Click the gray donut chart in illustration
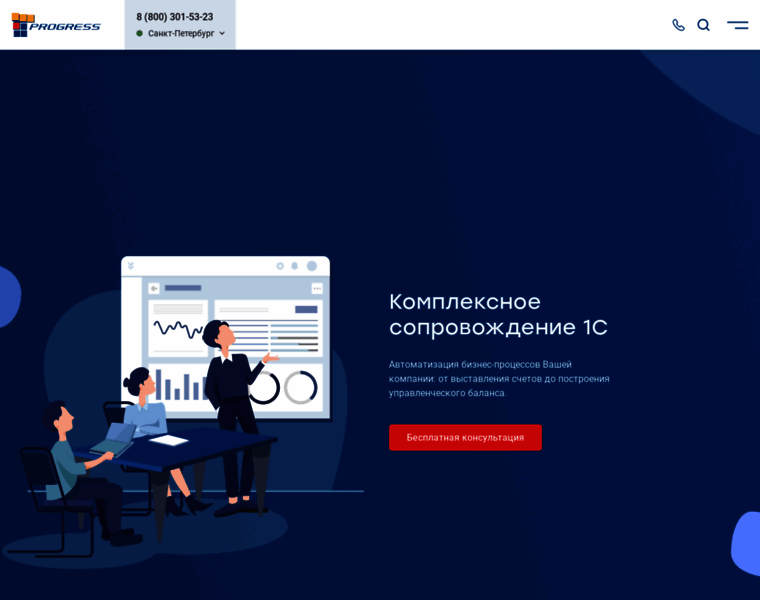The height and width of the screenshot is (600, 760). pyautogui.click(x=301, y=387)
